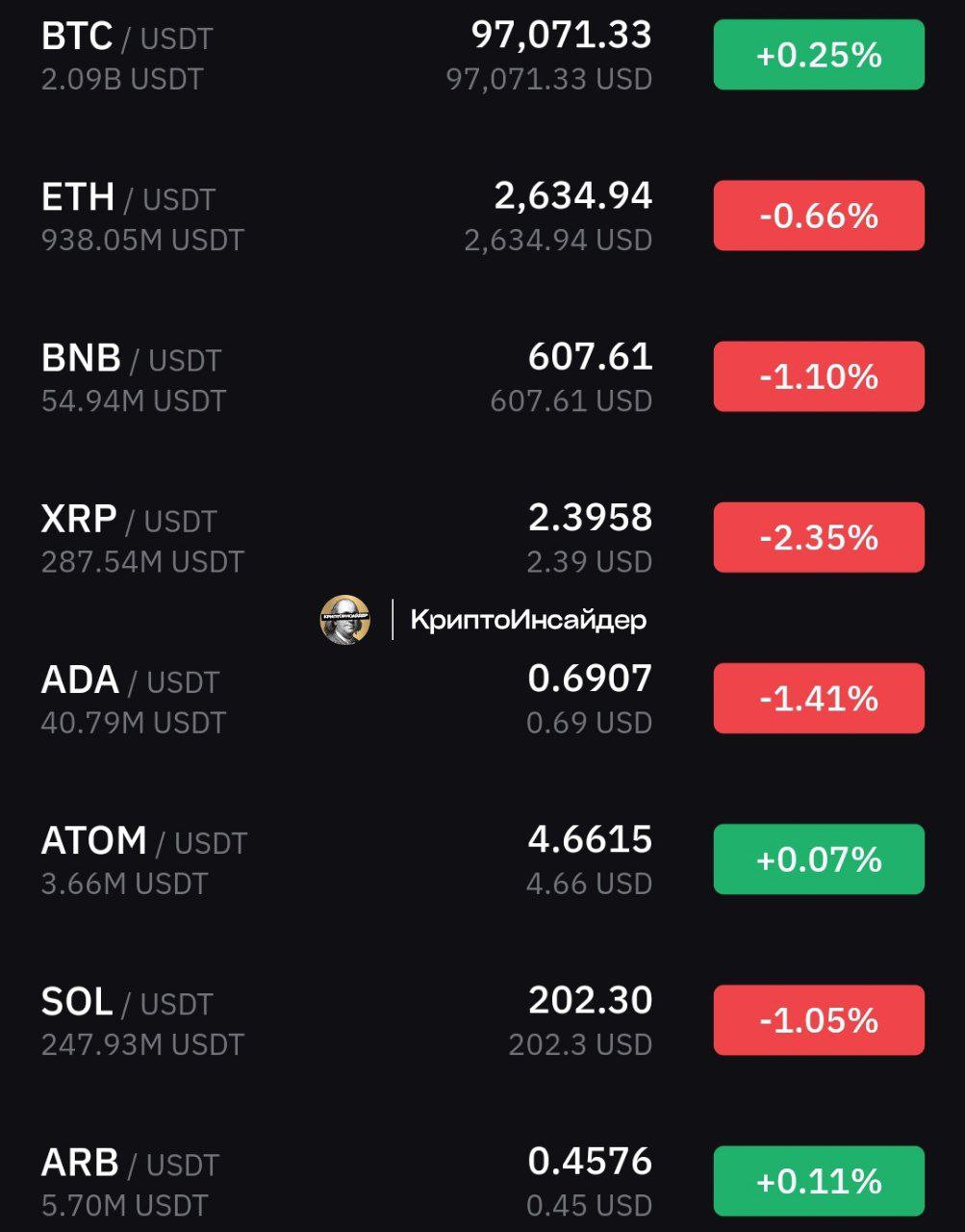Click the SOL price 202.30
965x1232 pixels.
590,1000
